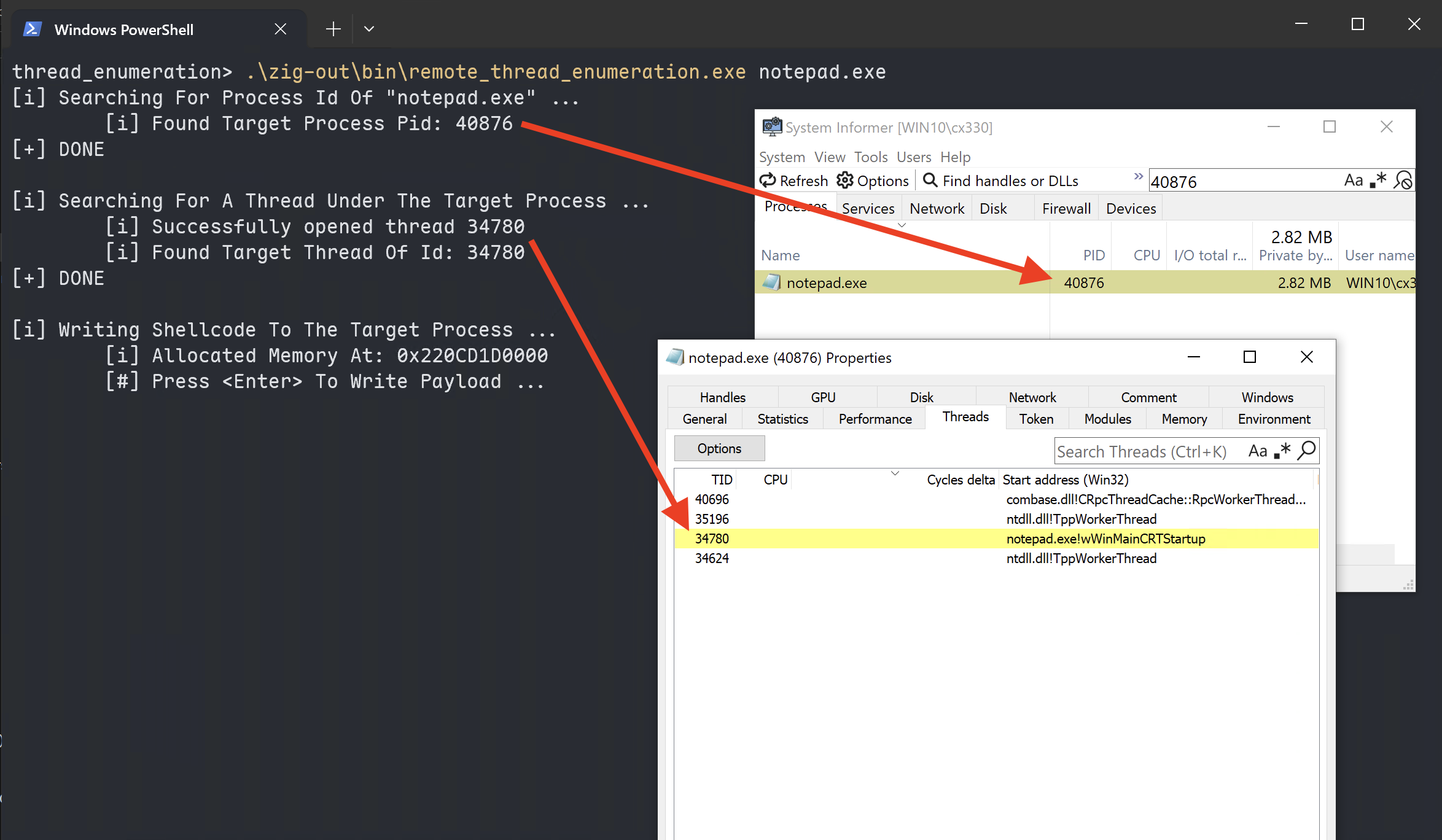Open the terminal new-tab dropdown chevron
1442x840 pixels.
coord(368,29)
